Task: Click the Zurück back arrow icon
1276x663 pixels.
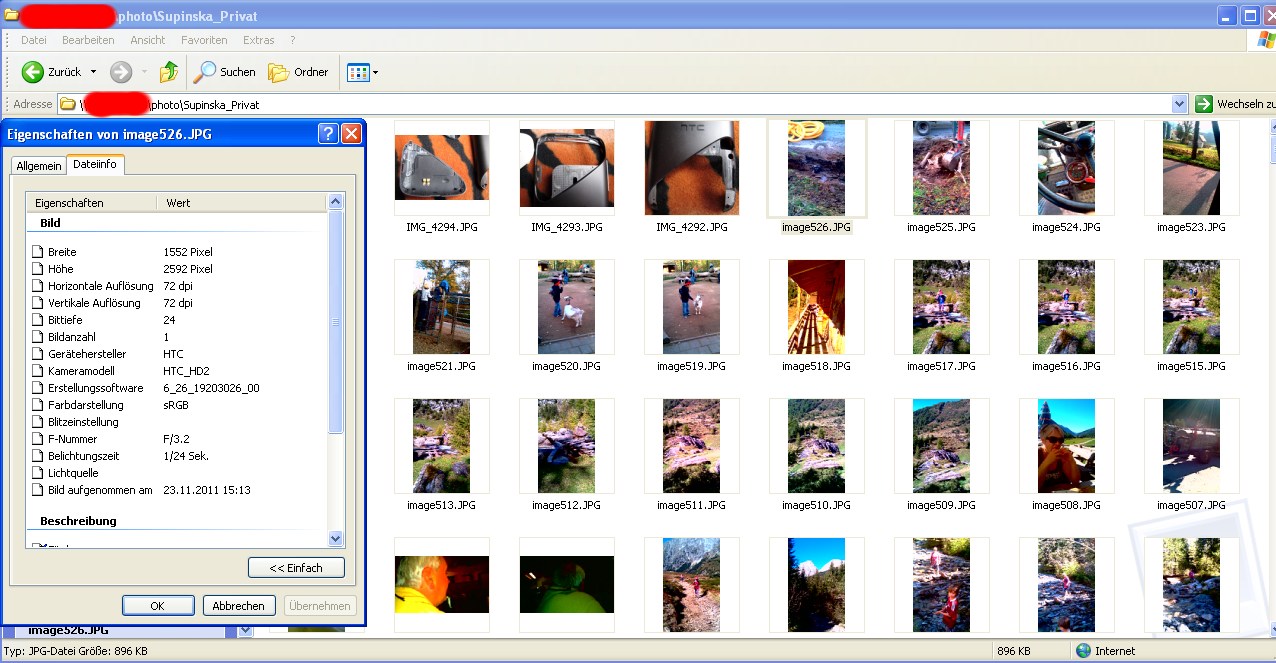Action: click(33, 72)
